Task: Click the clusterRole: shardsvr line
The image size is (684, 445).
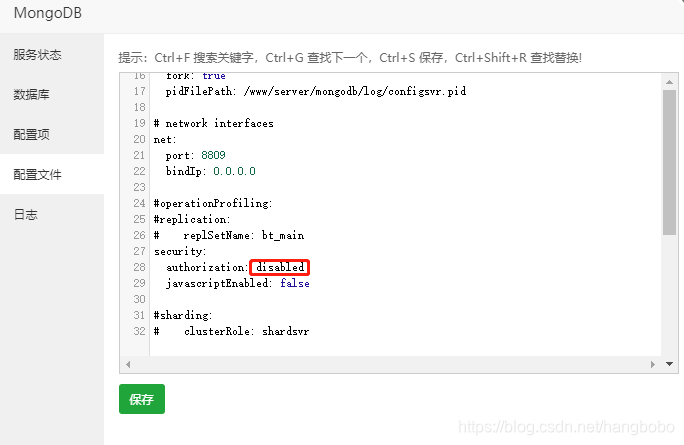Action: pyautogui.click(x=231, y=332)
